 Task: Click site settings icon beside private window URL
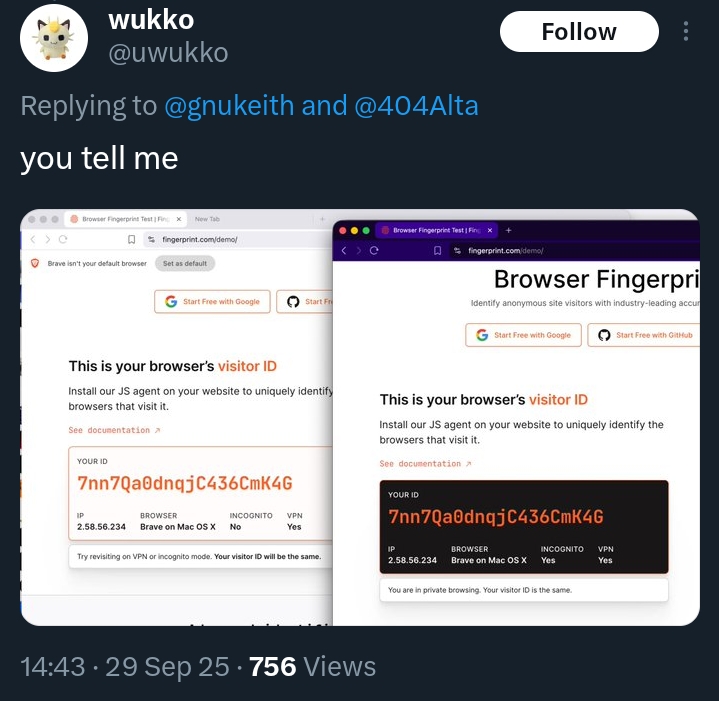pos(457,250)
